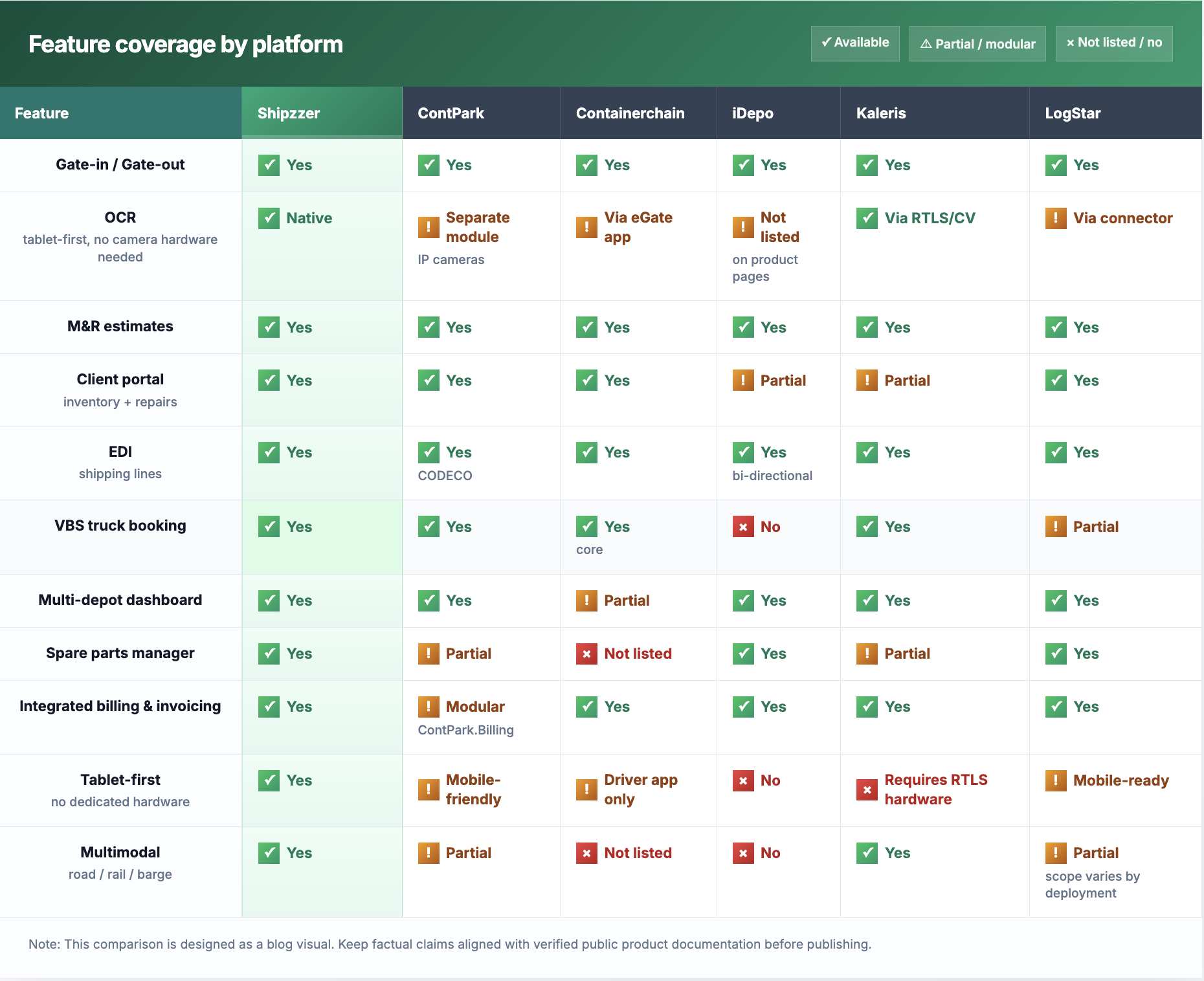Select the Shipzzer column header
The width and height of the screenshot is (1204, 981).
click(322, 113)
